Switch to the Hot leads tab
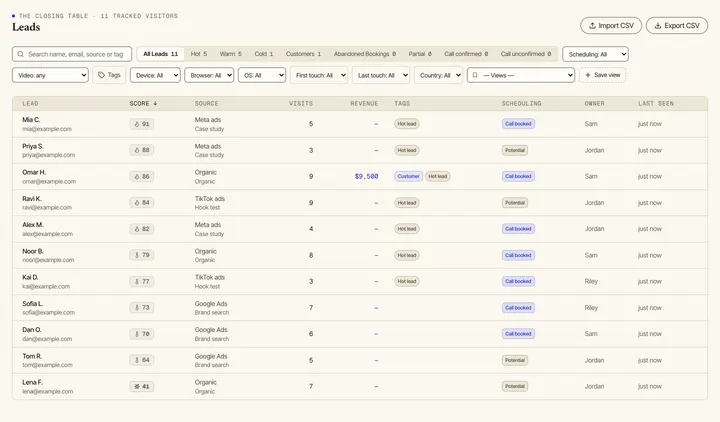The image size is (720, 422). [199, 54]
